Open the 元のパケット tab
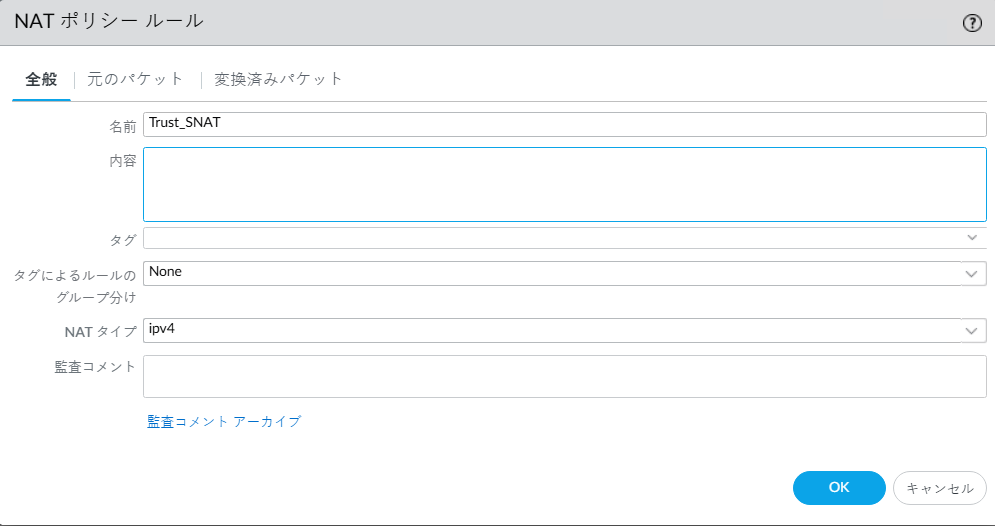 [x=136, y=79]
